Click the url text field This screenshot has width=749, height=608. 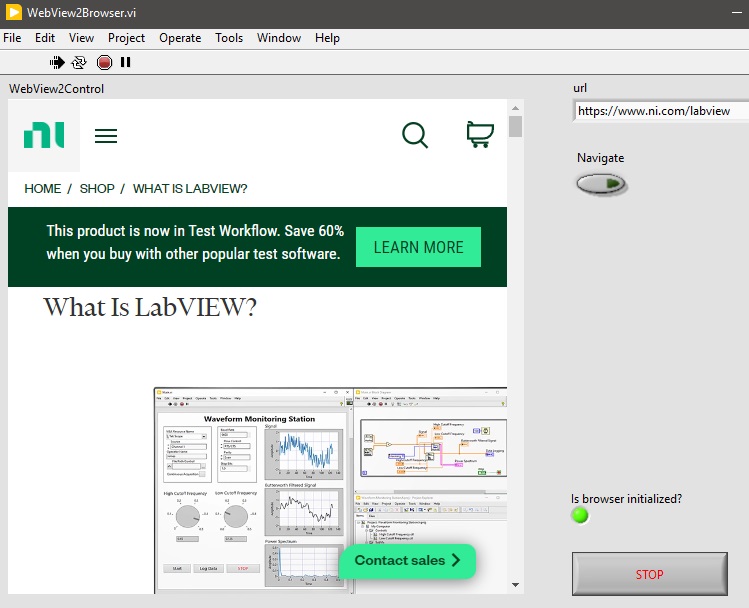pos(661,111)
